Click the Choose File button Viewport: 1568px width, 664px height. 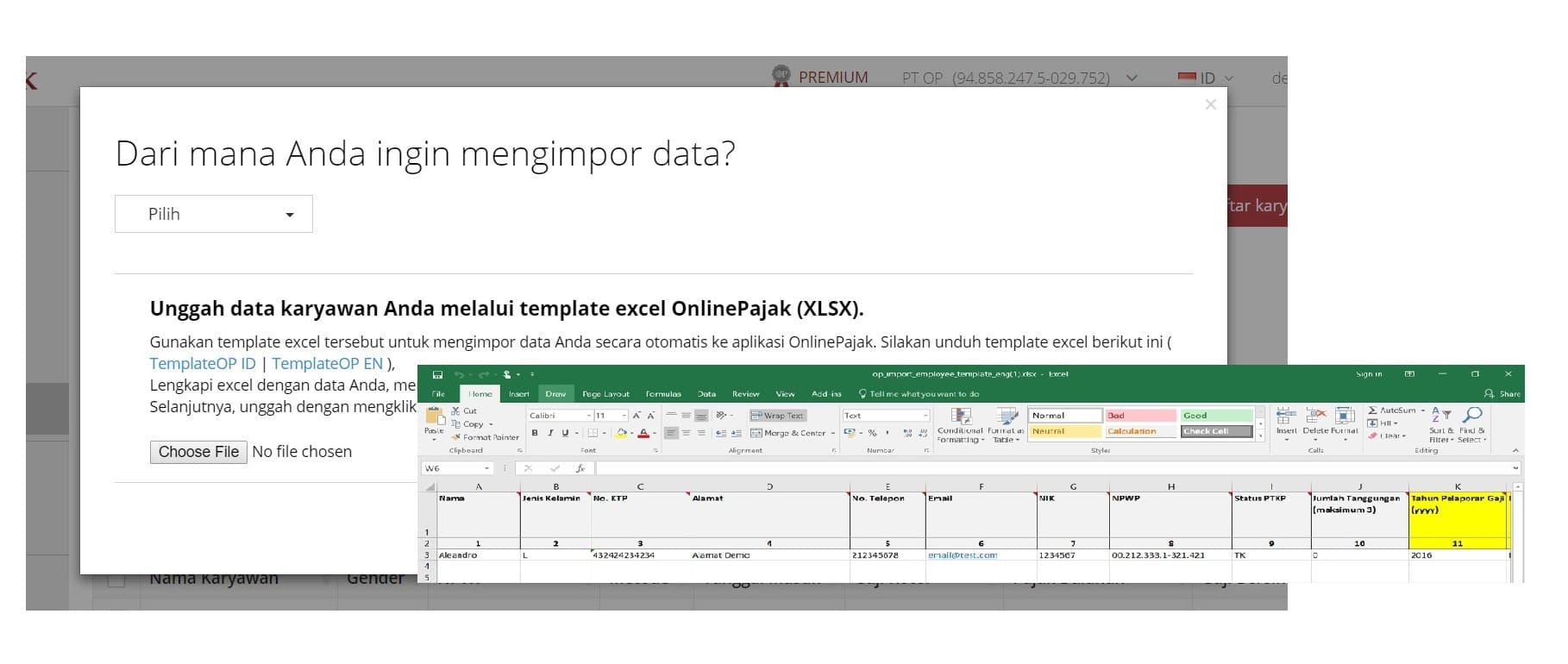click(198, 452)
